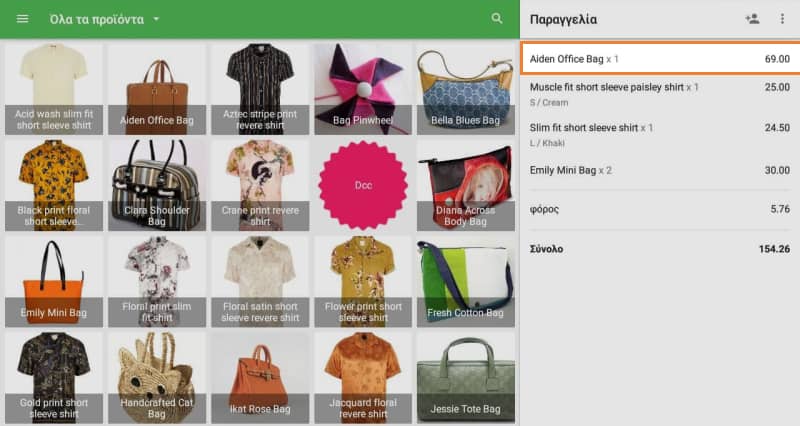Tap the add customer icon
The height and width of the screenshot is (426, 800).
752,19
